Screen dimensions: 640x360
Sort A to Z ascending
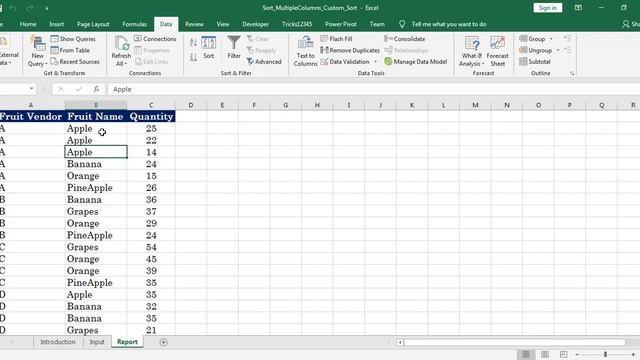[x=193, y=42]
